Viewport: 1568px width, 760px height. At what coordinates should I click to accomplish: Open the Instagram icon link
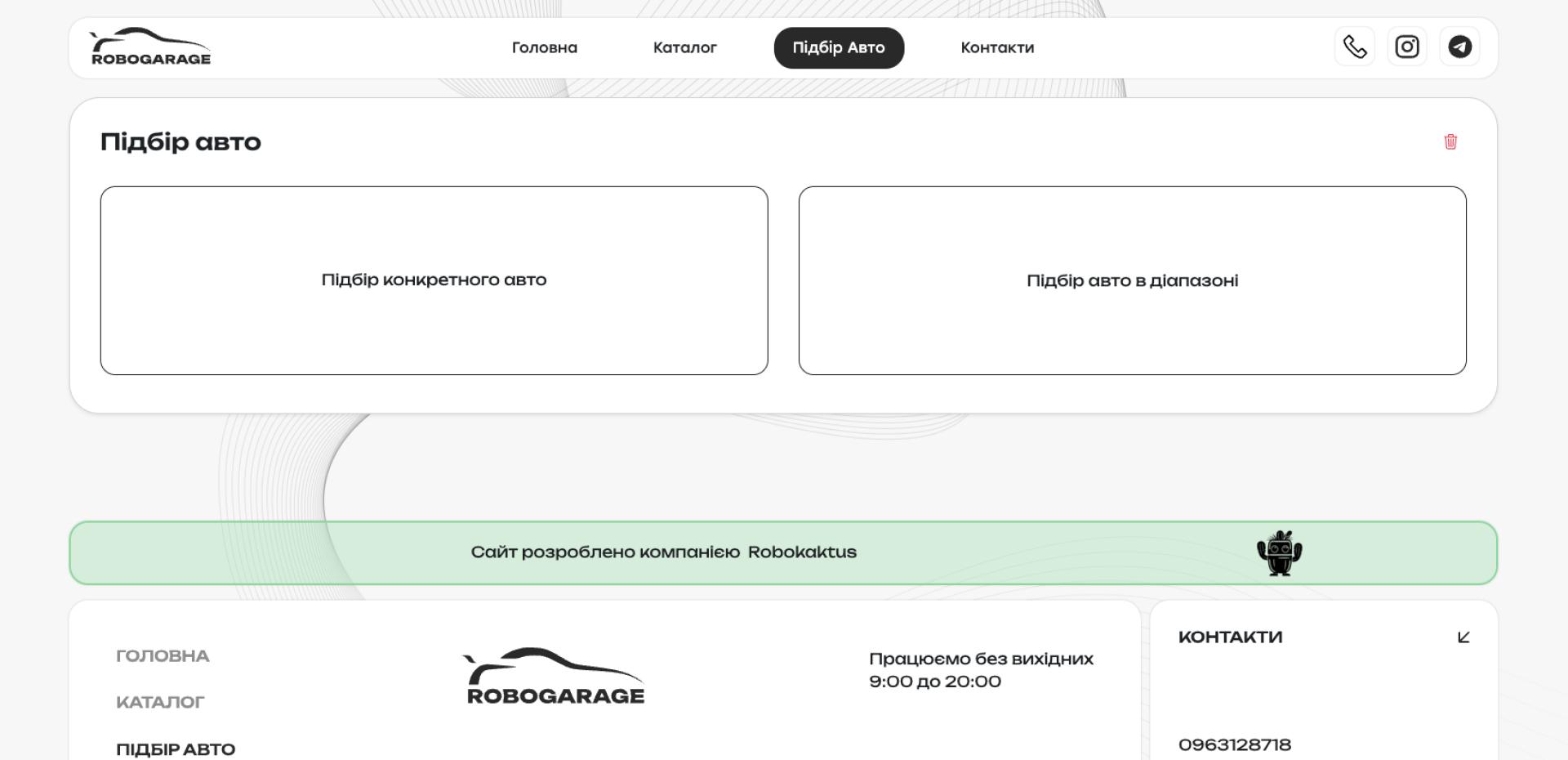tap(1407, 47)
